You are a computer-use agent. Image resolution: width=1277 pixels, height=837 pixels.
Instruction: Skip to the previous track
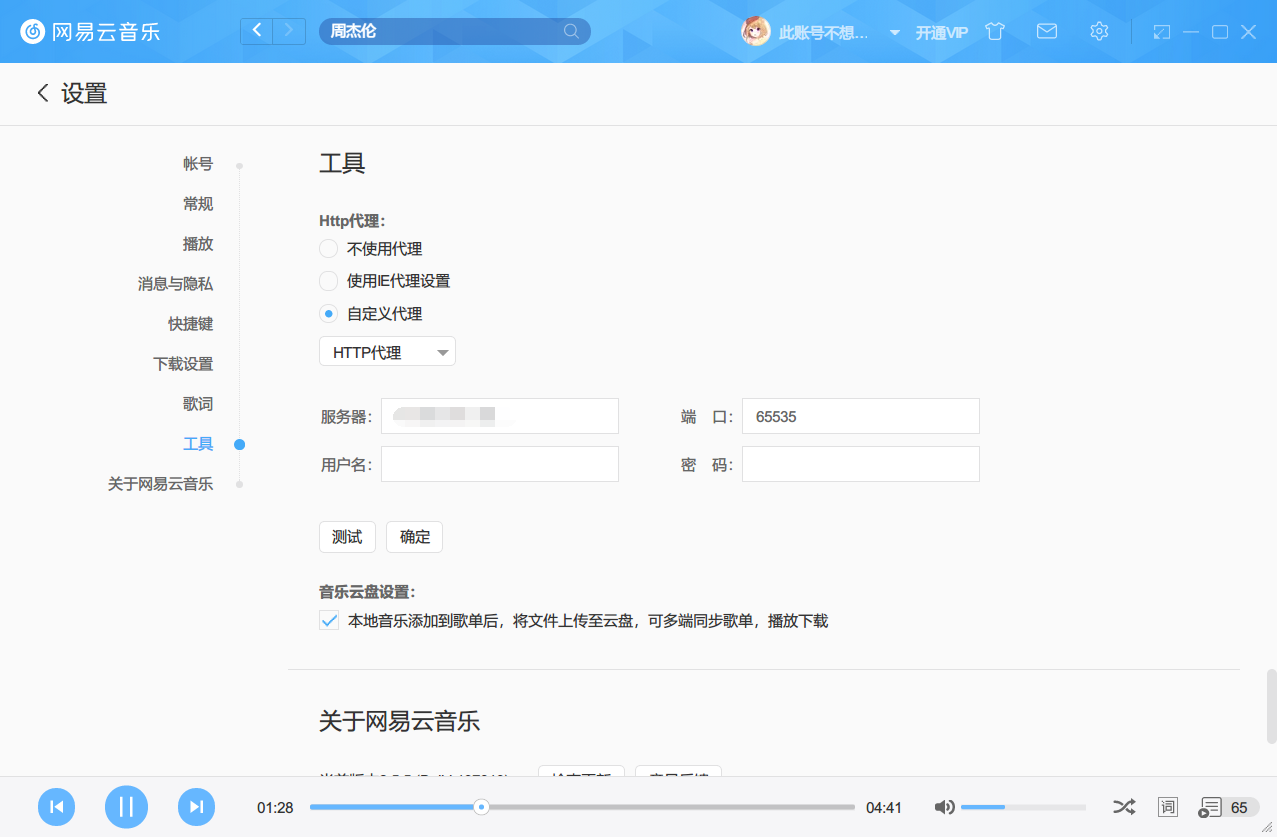57,807
